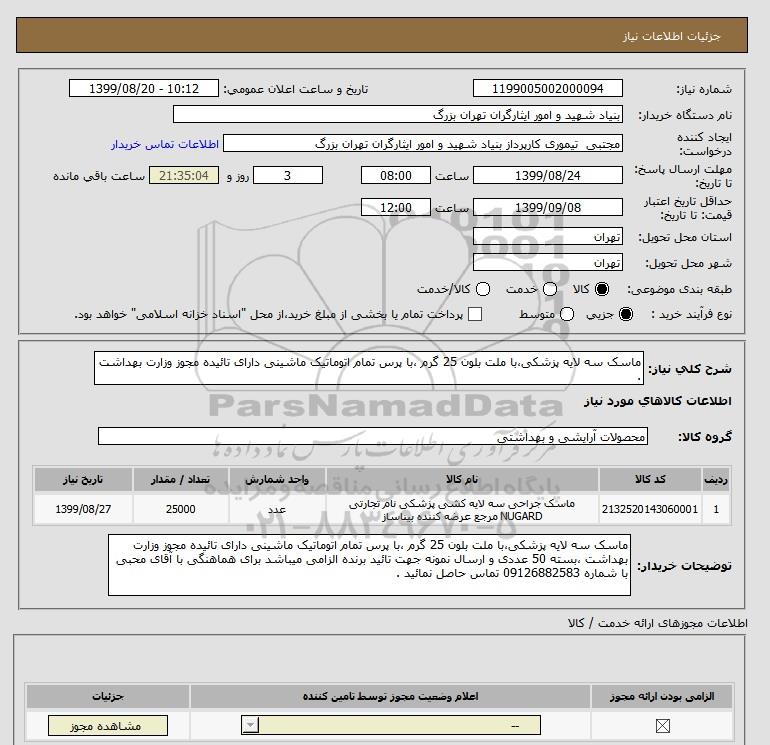Select the کالا/خدمت radio option

[483, 289]
